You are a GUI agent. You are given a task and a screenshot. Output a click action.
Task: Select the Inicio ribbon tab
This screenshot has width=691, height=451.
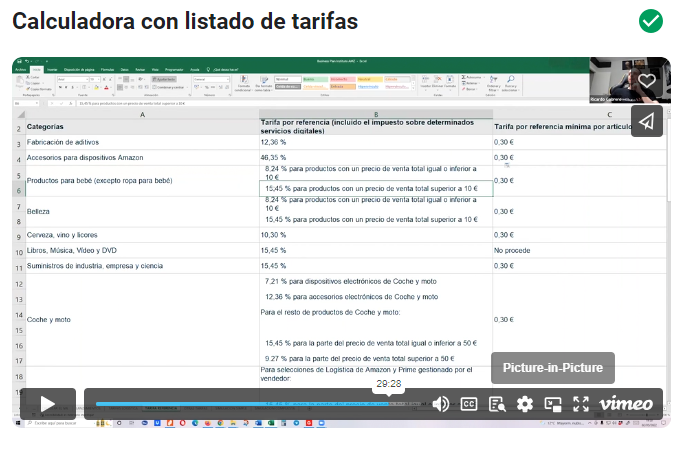(x=37, y=70)
